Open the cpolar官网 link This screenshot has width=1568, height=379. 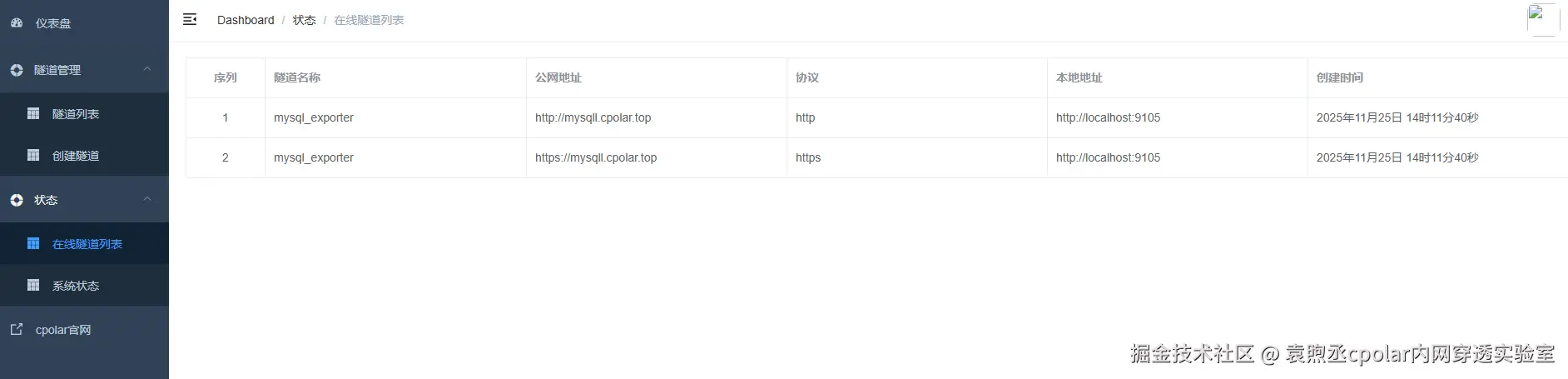click(63, 330)
